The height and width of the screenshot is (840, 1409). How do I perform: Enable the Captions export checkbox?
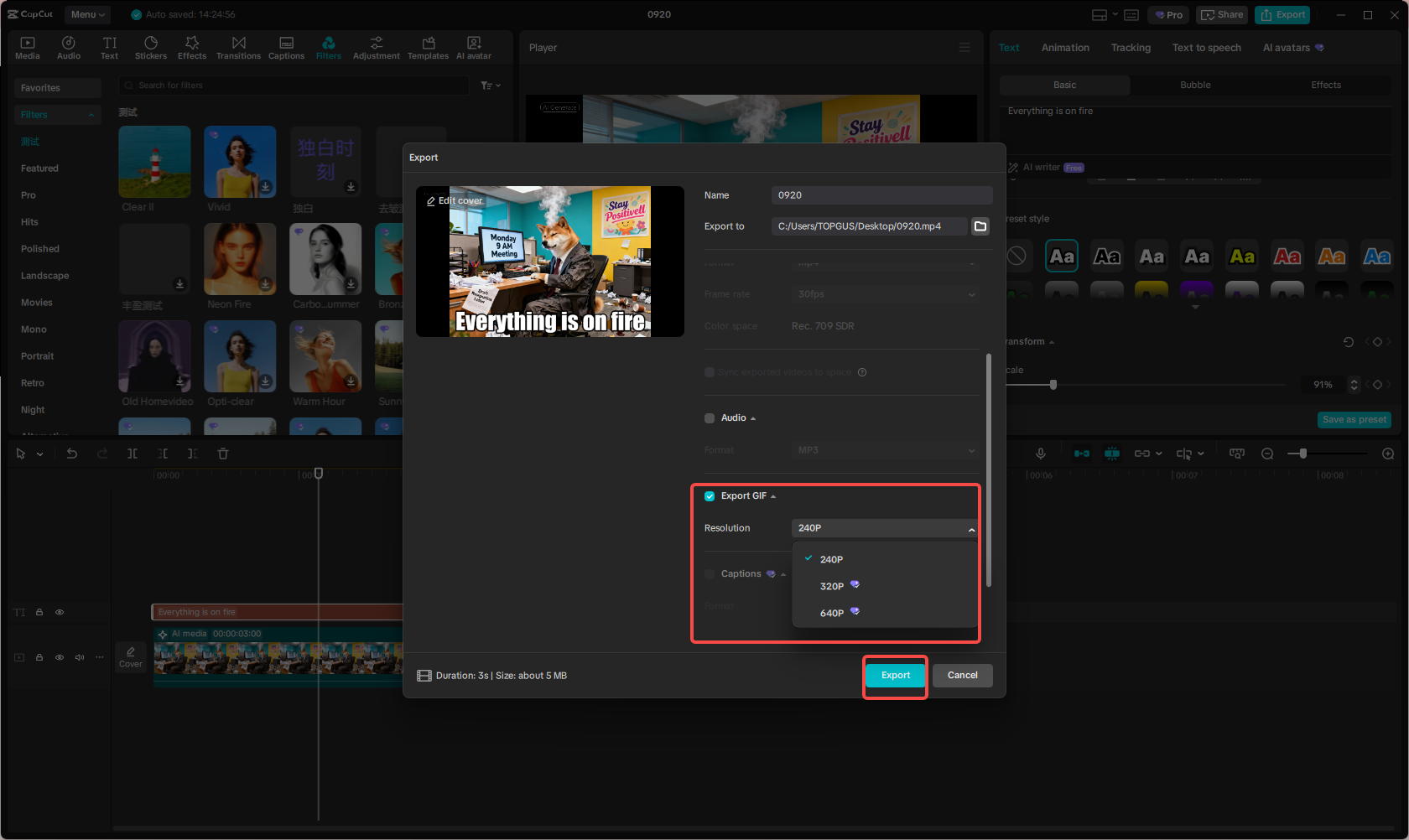point(710,574)
